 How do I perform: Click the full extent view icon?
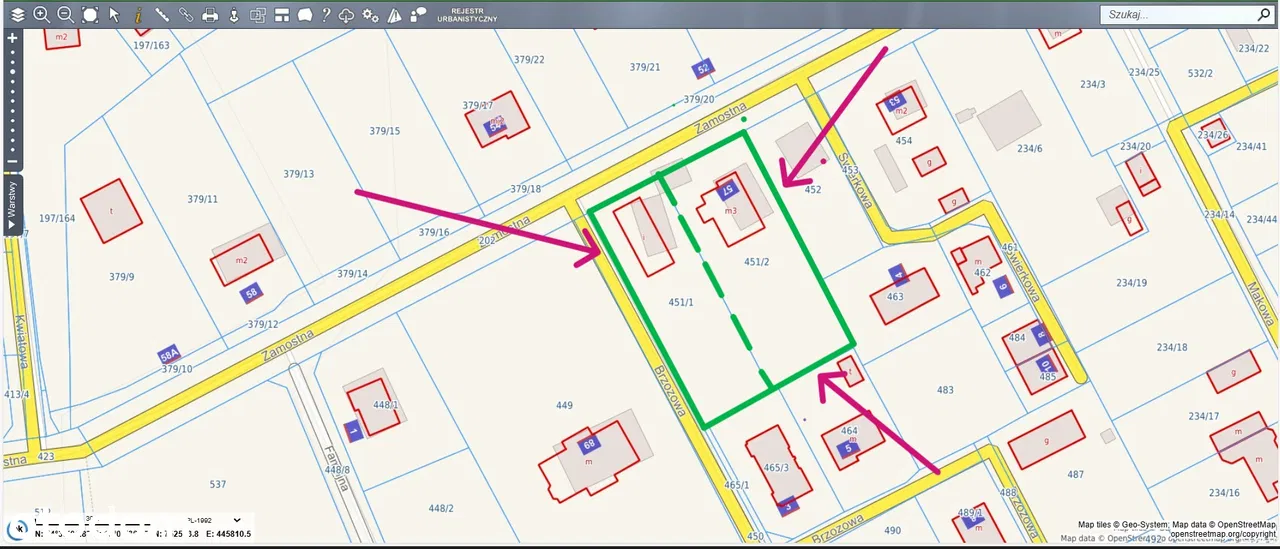click(90, 14)
